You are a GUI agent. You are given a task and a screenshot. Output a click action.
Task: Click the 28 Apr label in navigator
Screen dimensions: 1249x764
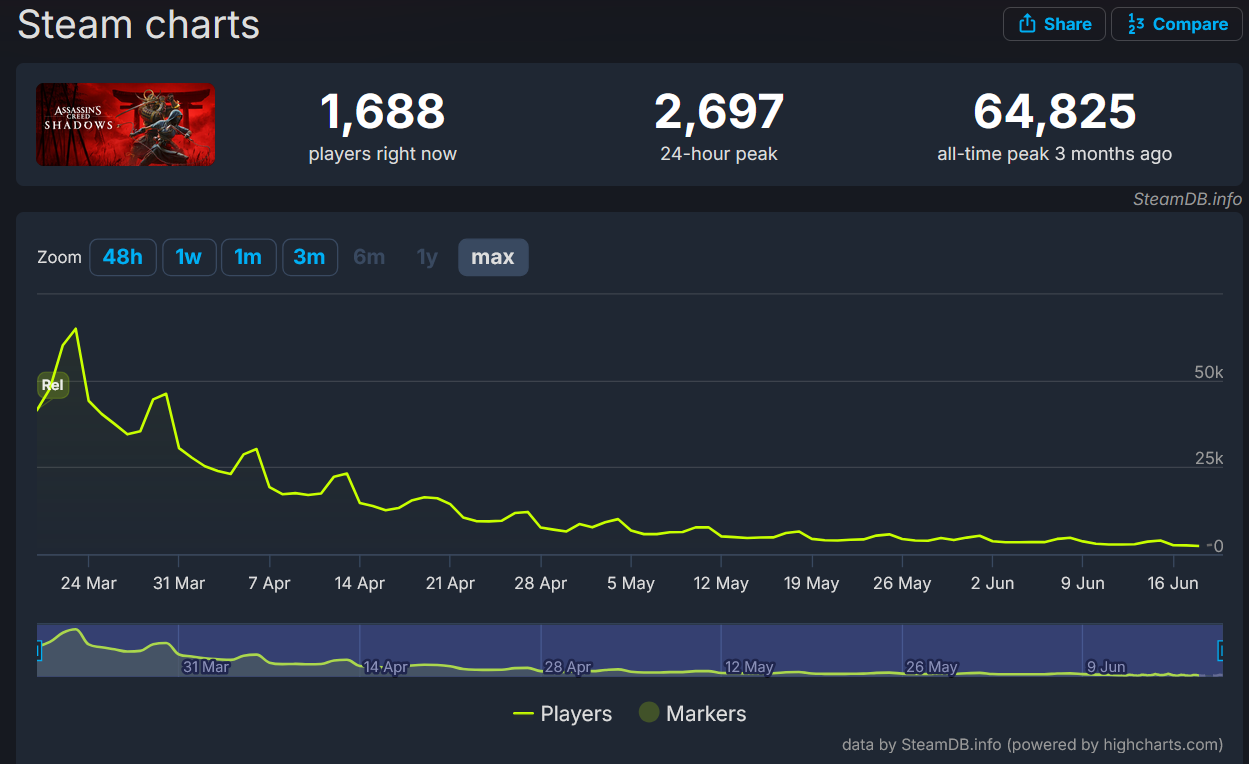coord(568,667)
